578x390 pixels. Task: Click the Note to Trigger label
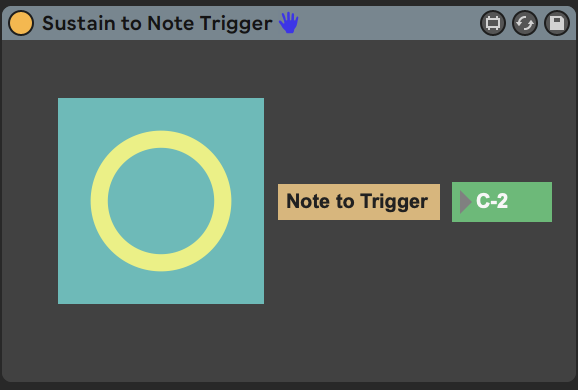click(359, 202)
